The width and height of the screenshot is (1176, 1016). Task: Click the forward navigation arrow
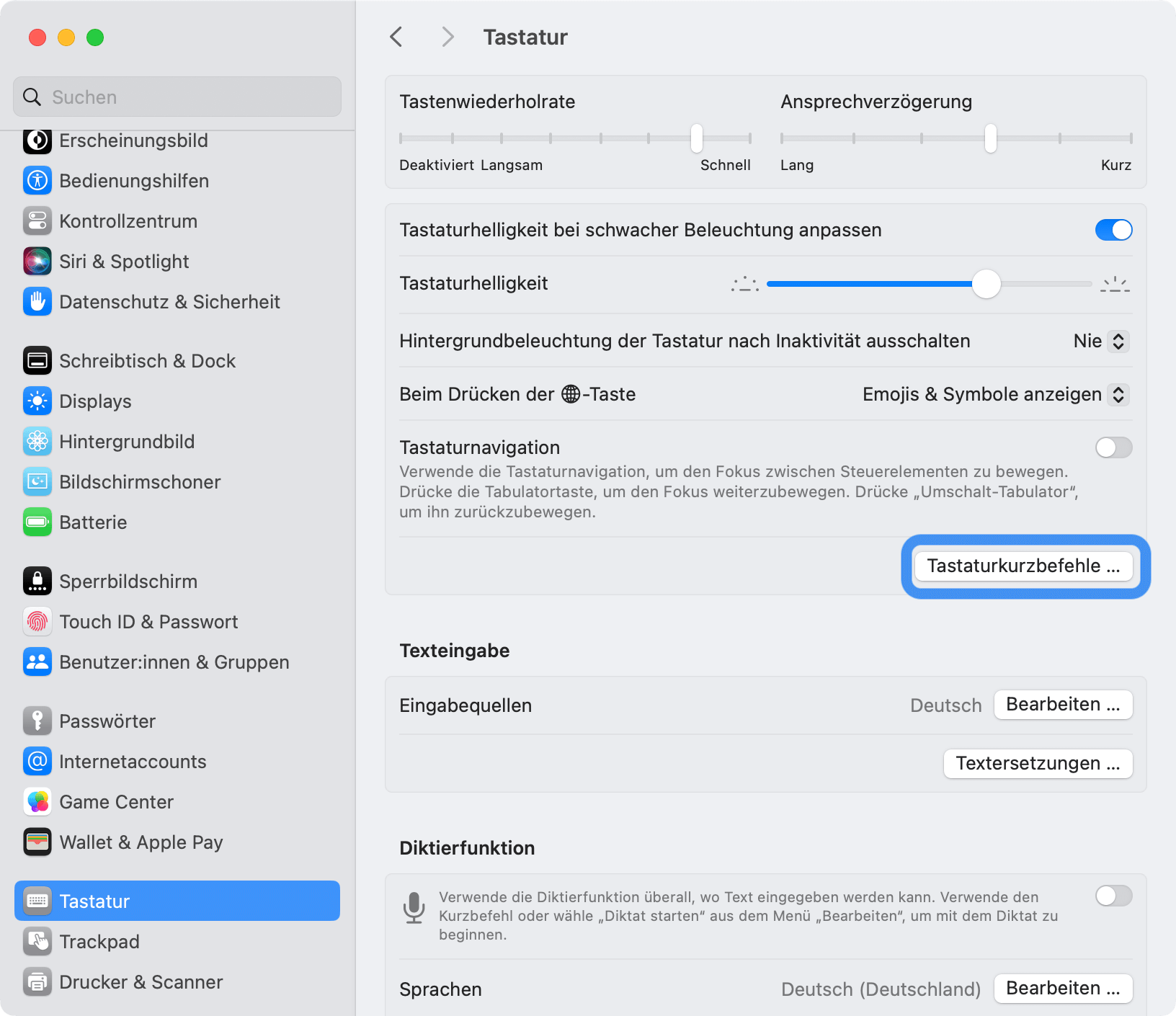click(x=447, y=37)
